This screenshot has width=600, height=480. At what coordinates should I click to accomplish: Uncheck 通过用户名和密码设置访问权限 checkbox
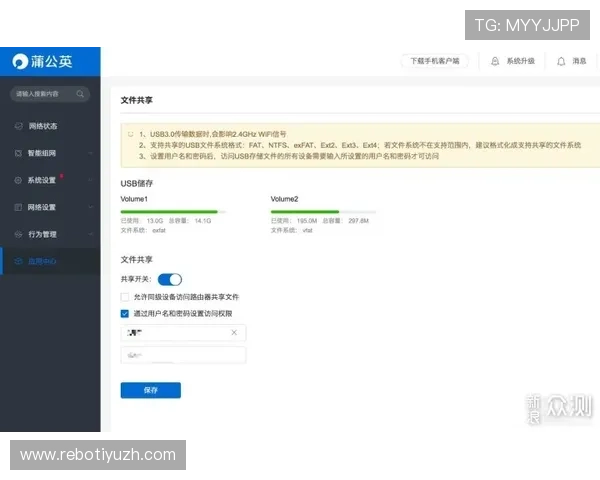125,314
